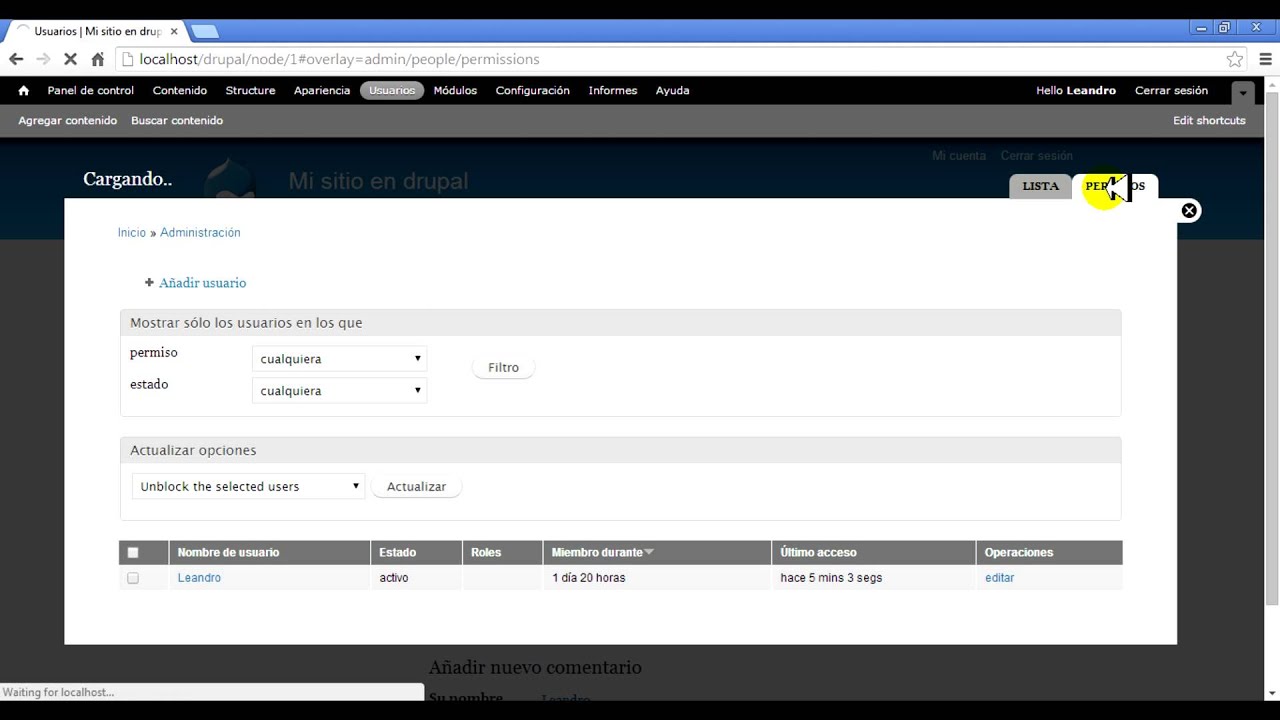This screenshot has width=1280, height=720.
Task: Click the Miembro durante sort arrow
Action: pos(649,552)
